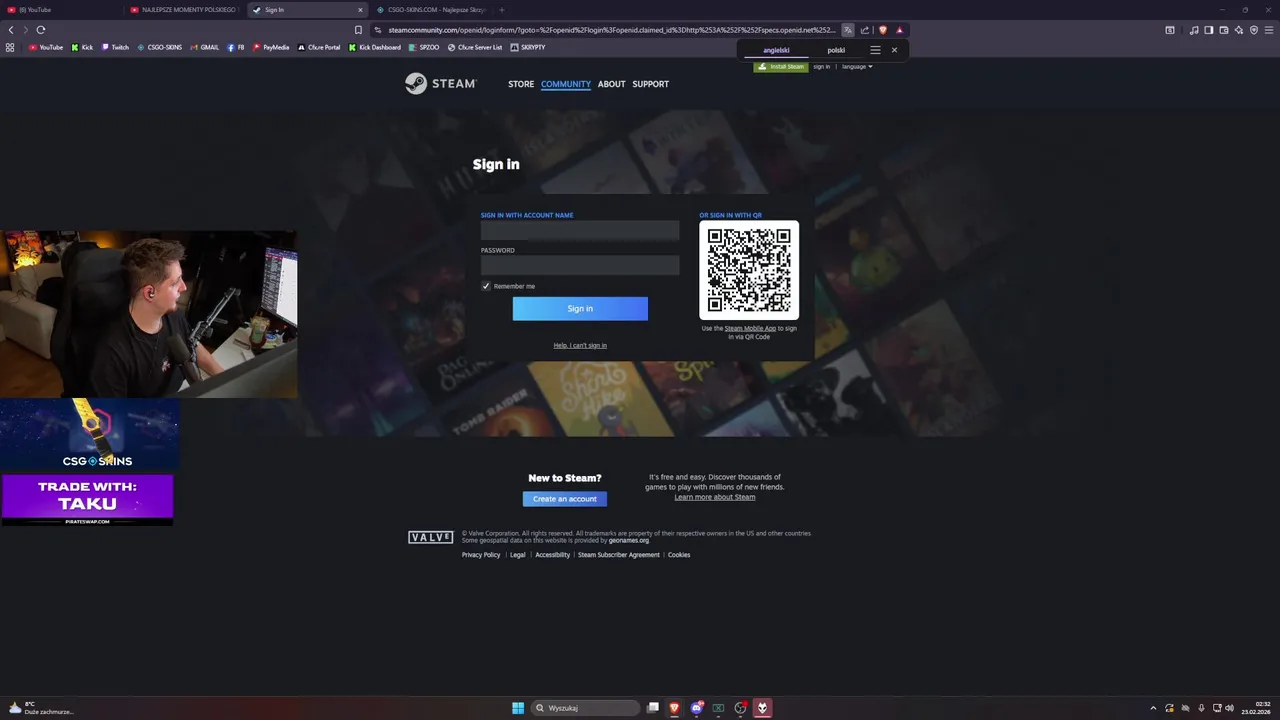Screen dimensions: 1280x720
Task: Expand the Steam language dropdown
Action: tap(857, 67)
